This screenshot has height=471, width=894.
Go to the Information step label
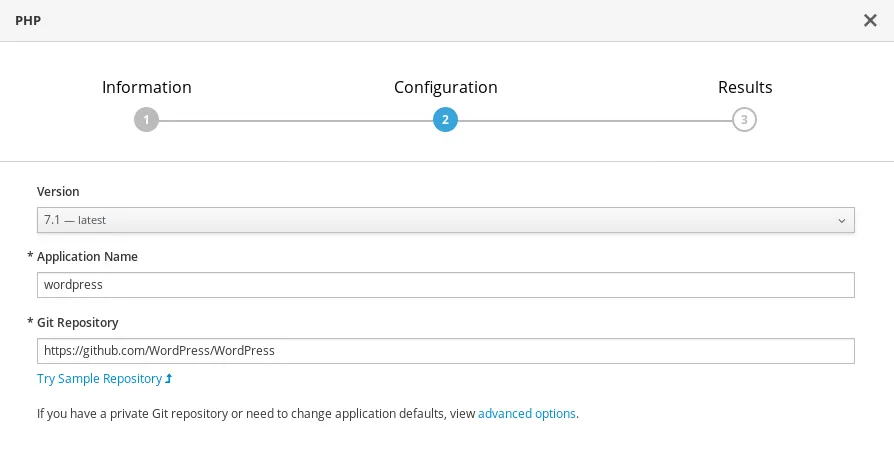(146, 87)
